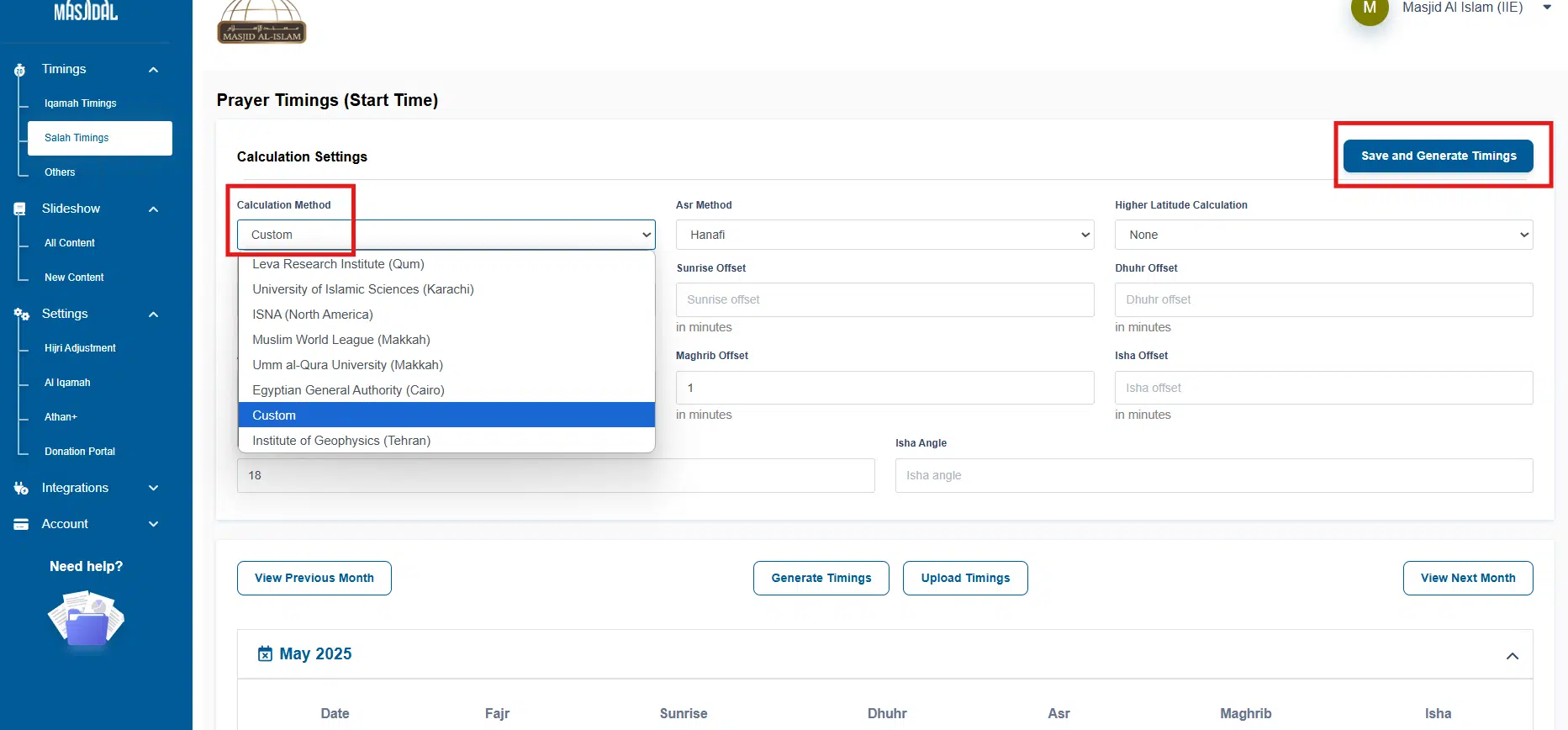Click the Timings clock icon in sidebar
Viewport: 1568px width, 730px height.
pos(20,71)
